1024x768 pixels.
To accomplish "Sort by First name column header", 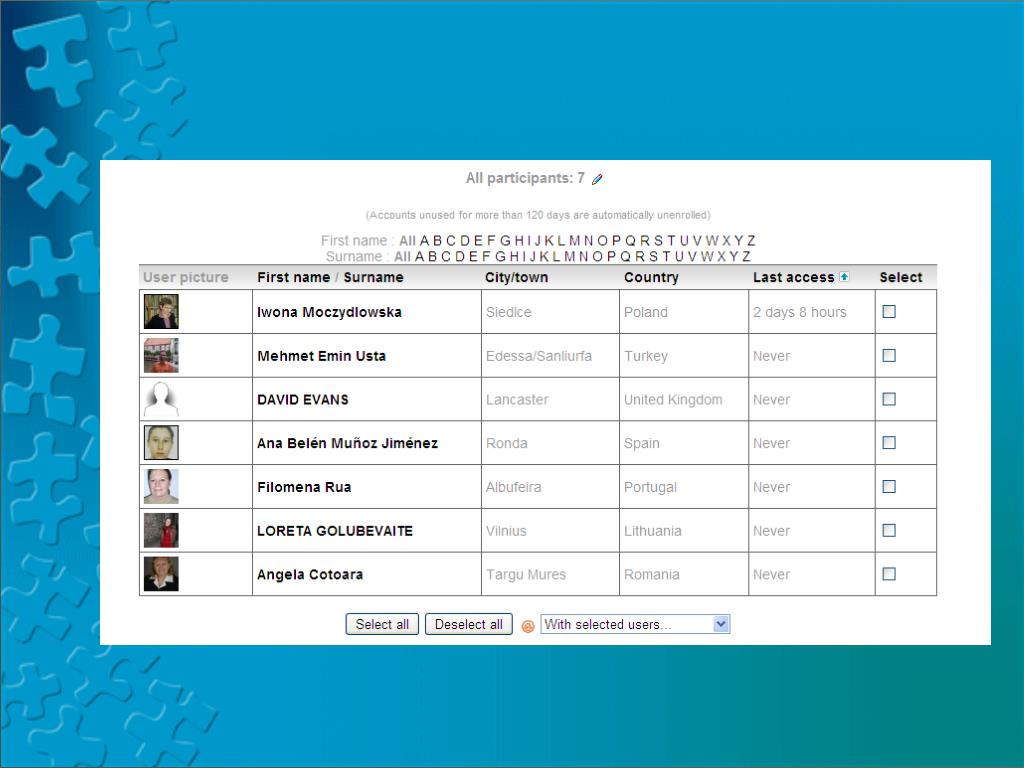I will tap(293, 277).
